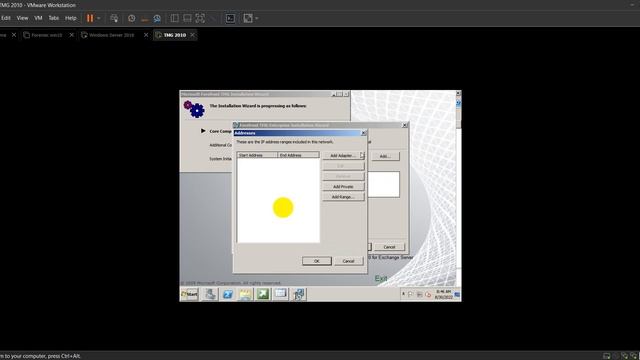
Task: Open the Edit menu
Action: point(6,18)
